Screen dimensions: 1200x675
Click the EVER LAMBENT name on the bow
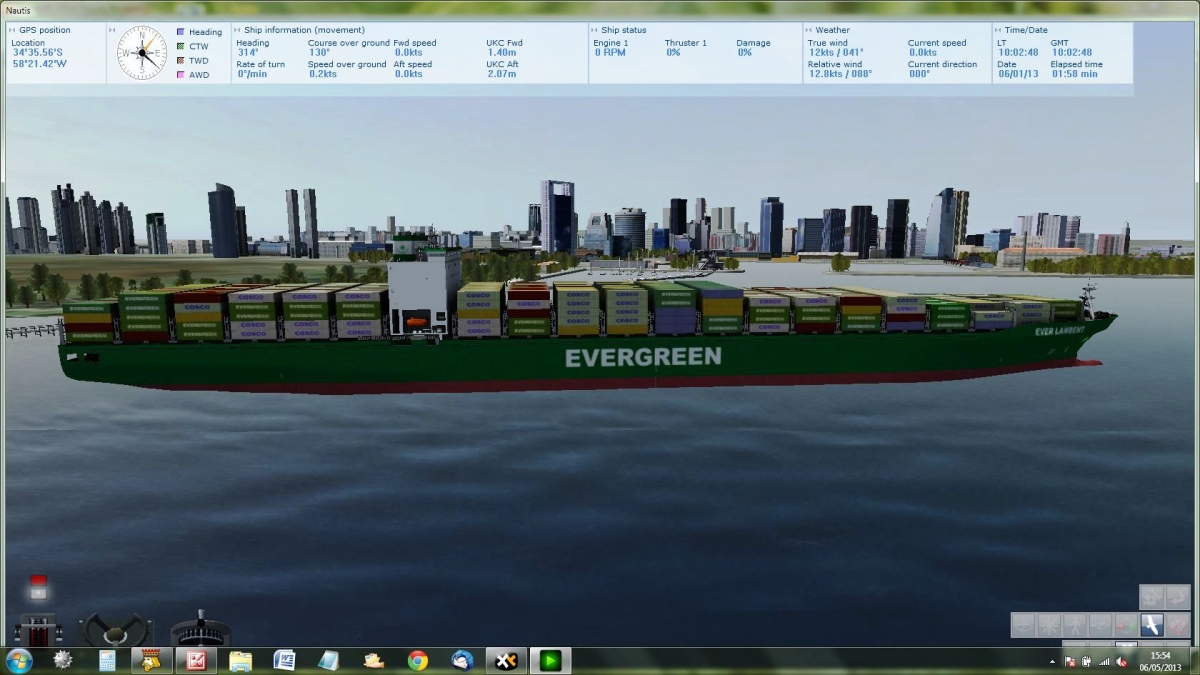coord(1059,331)
